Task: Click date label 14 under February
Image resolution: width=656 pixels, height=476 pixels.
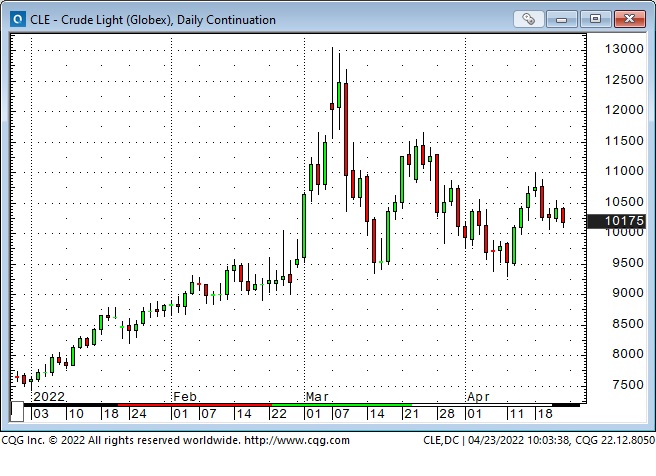Action: (243, 414)
